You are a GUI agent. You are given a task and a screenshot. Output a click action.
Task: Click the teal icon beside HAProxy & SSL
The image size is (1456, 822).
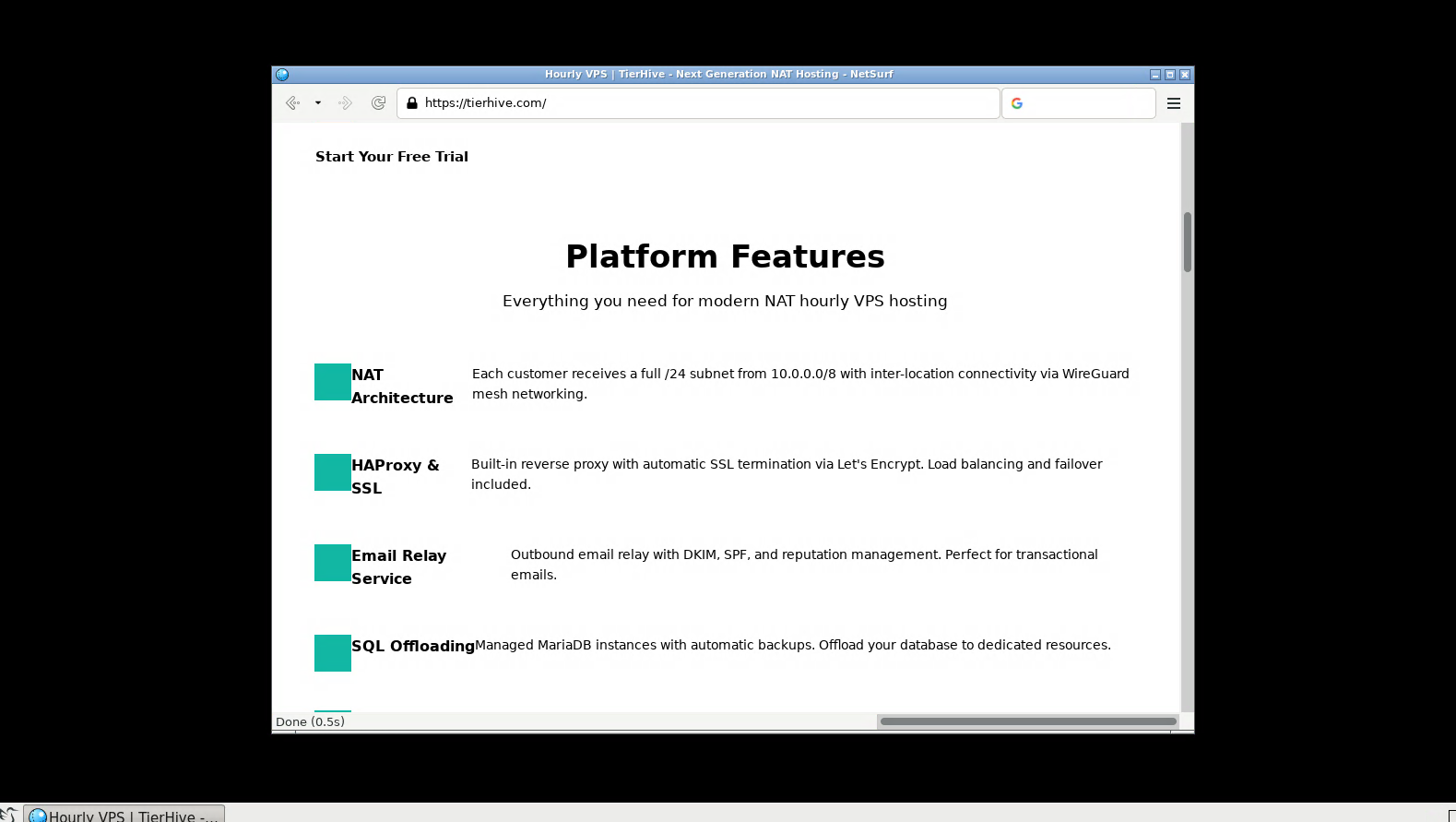click(x=332, y=472)
